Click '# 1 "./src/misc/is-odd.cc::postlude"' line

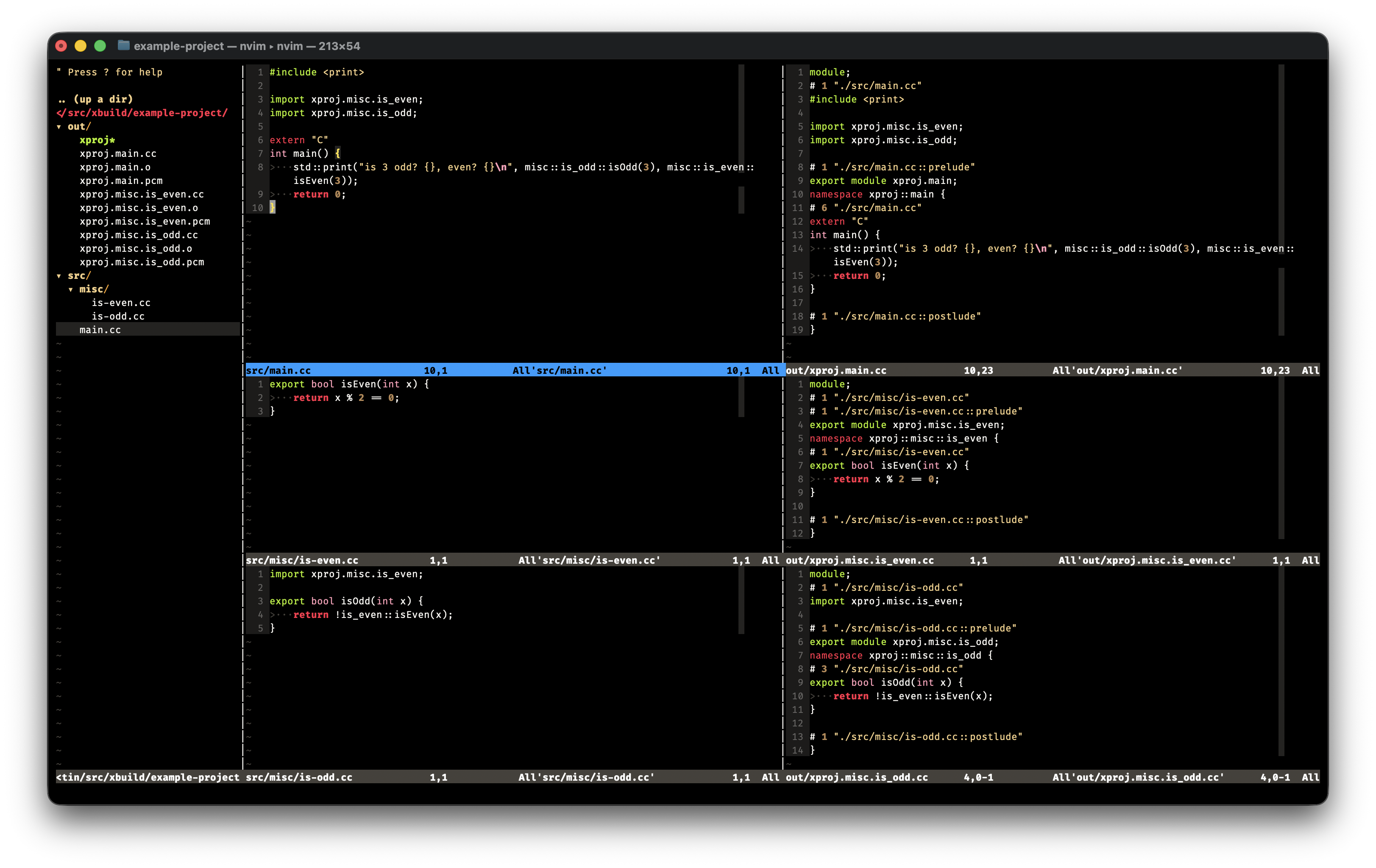pos(916,737)
